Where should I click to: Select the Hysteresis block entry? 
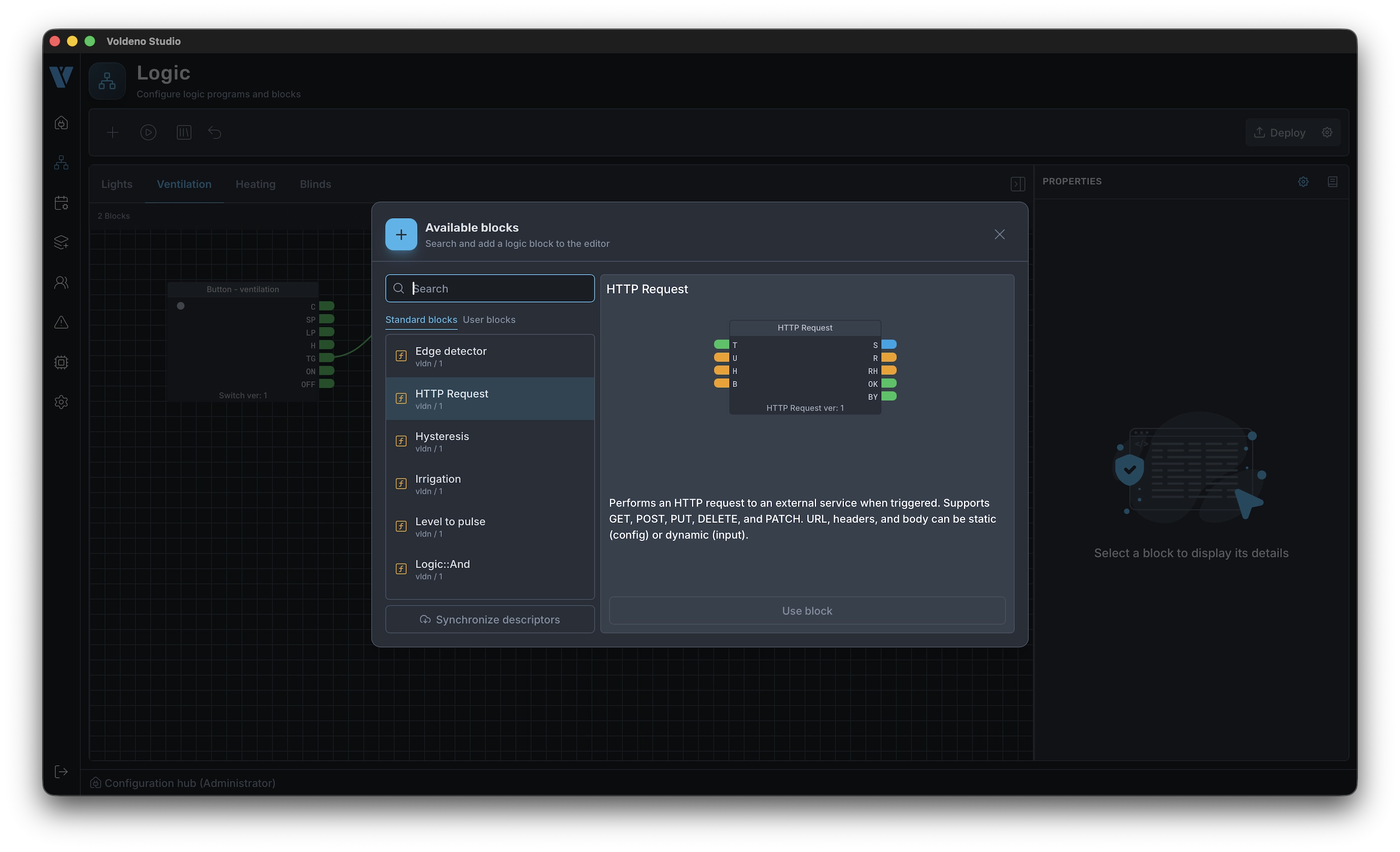[490, 441]
